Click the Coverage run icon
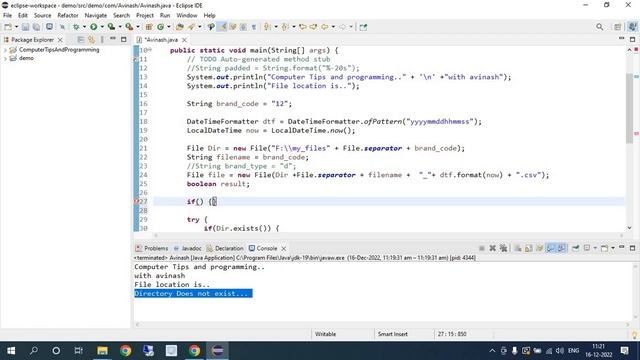 point(111,27)
